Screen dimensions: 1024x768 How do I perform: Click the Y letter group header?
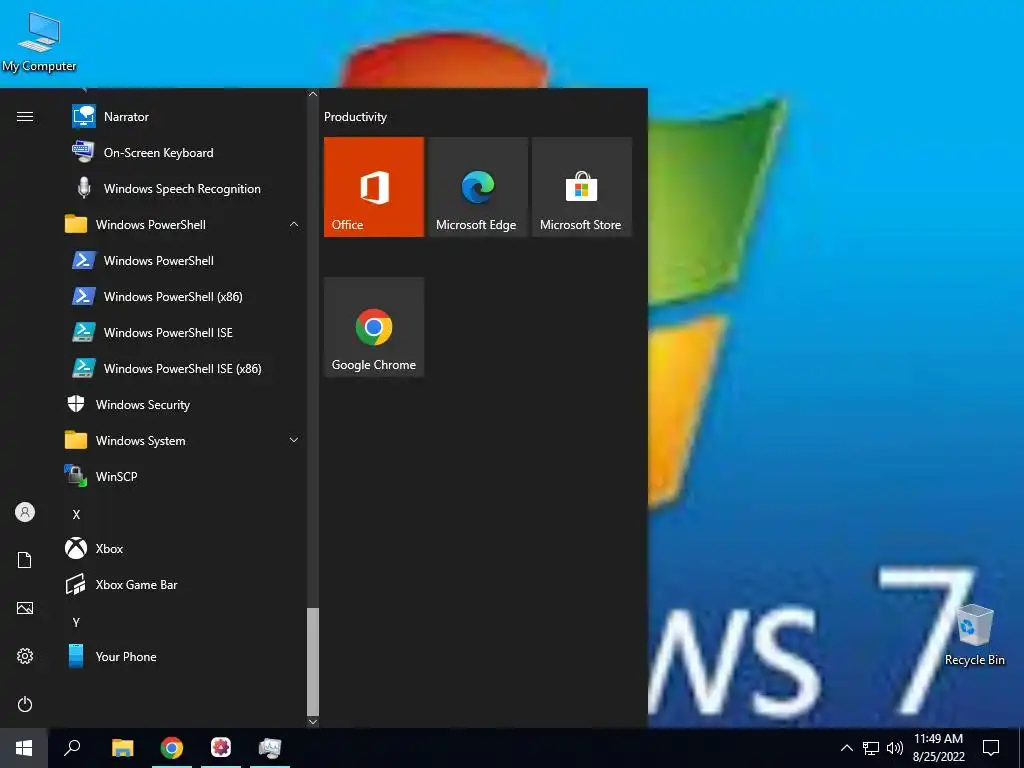point(76,622)
